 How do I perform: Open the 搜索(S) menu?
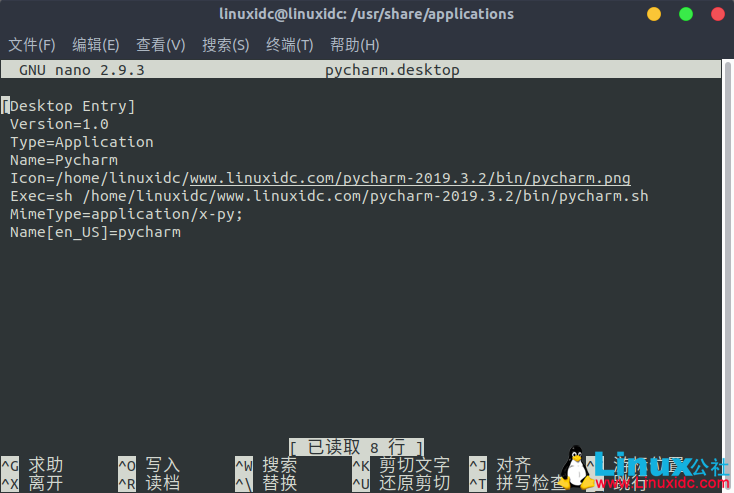226,45
